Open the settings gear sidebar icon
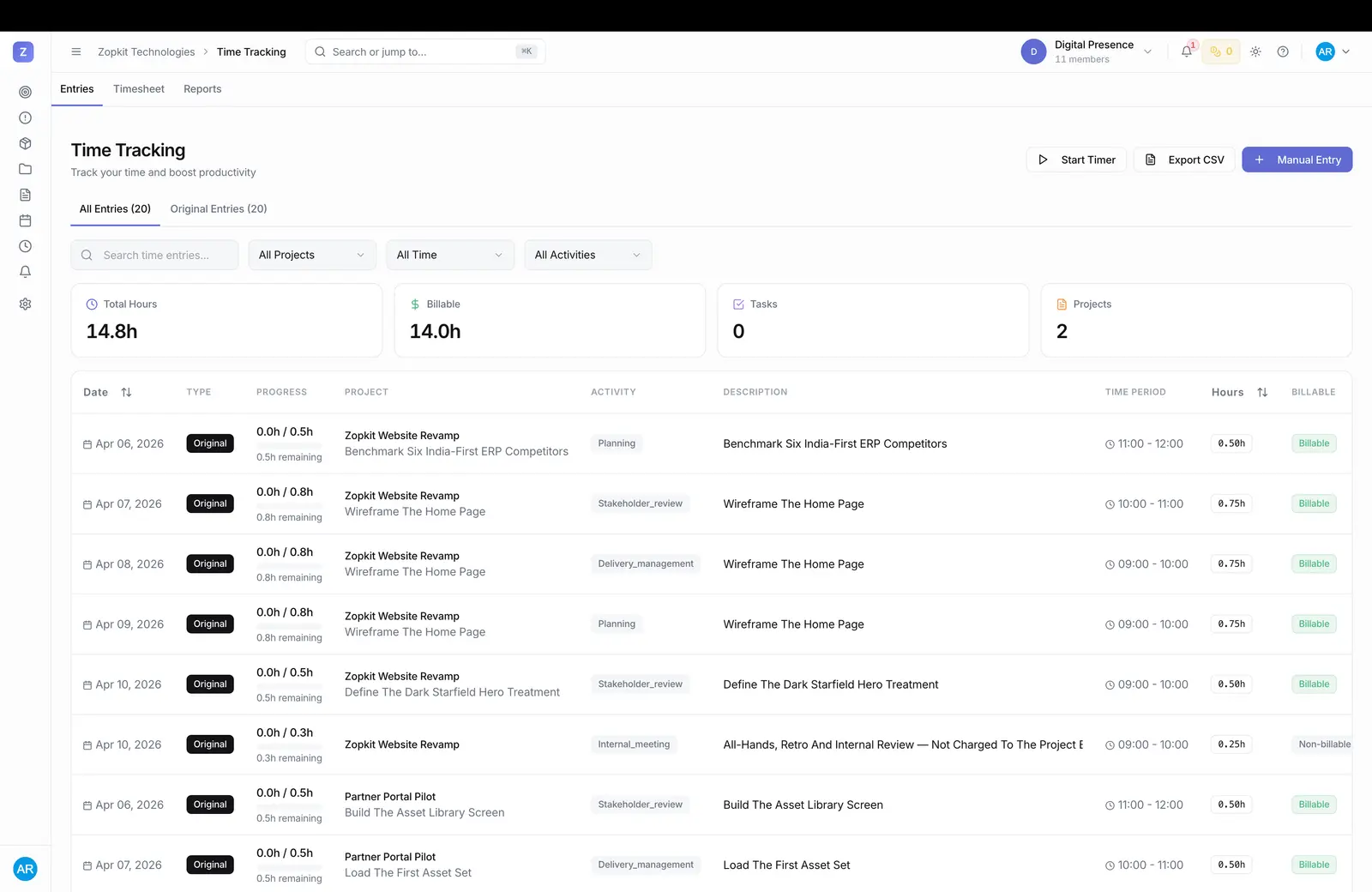 click(x=25, y=304)
